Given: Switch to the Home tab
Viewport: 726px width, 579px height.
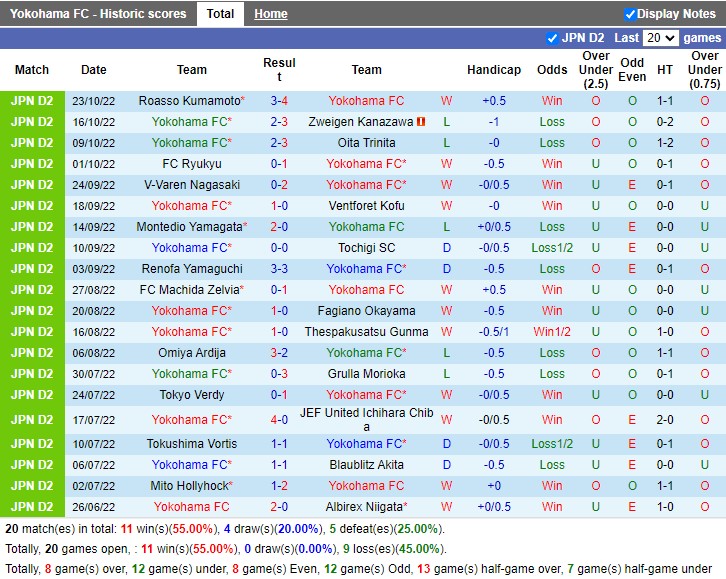Looking at the screenshot, I should click(x=270, y=14).
